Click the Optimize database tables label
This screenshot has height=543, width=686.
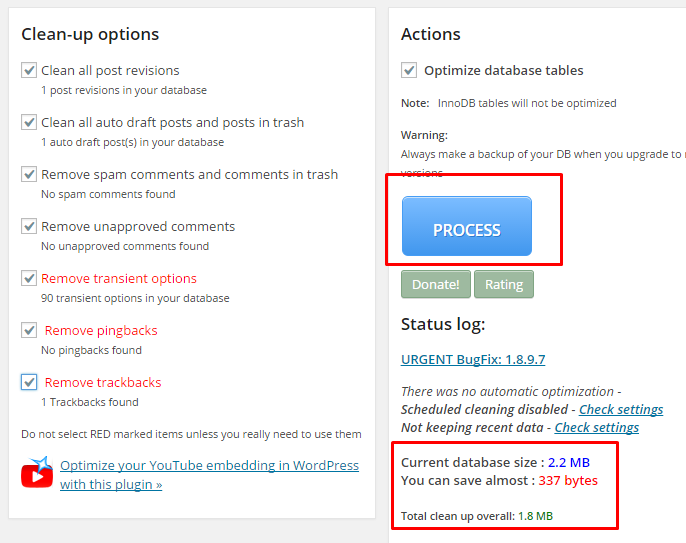click(504, 70)
